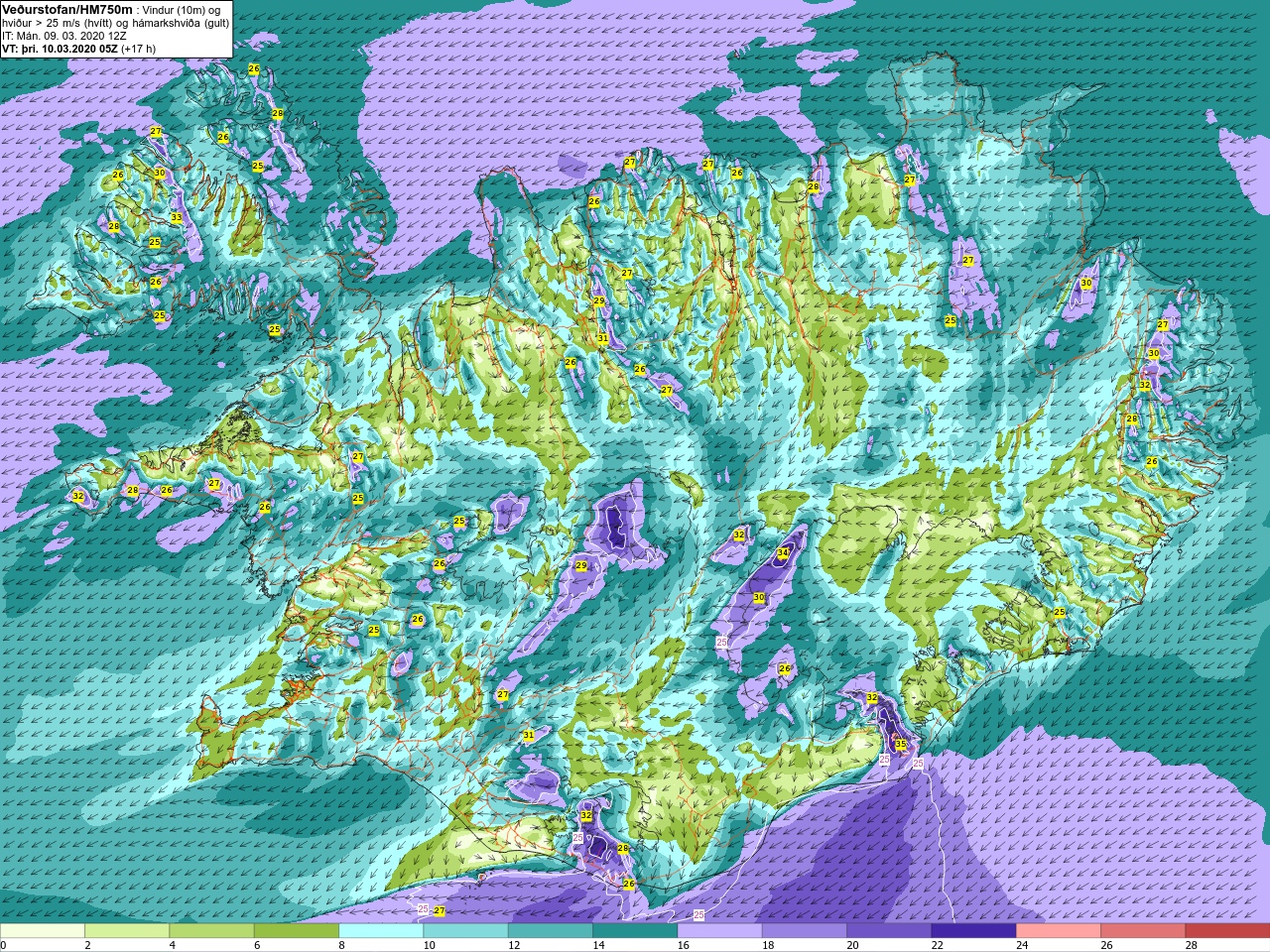
Task: Pick the 18–20 m/s legend swatch
Action: click(x=805, y=931)
